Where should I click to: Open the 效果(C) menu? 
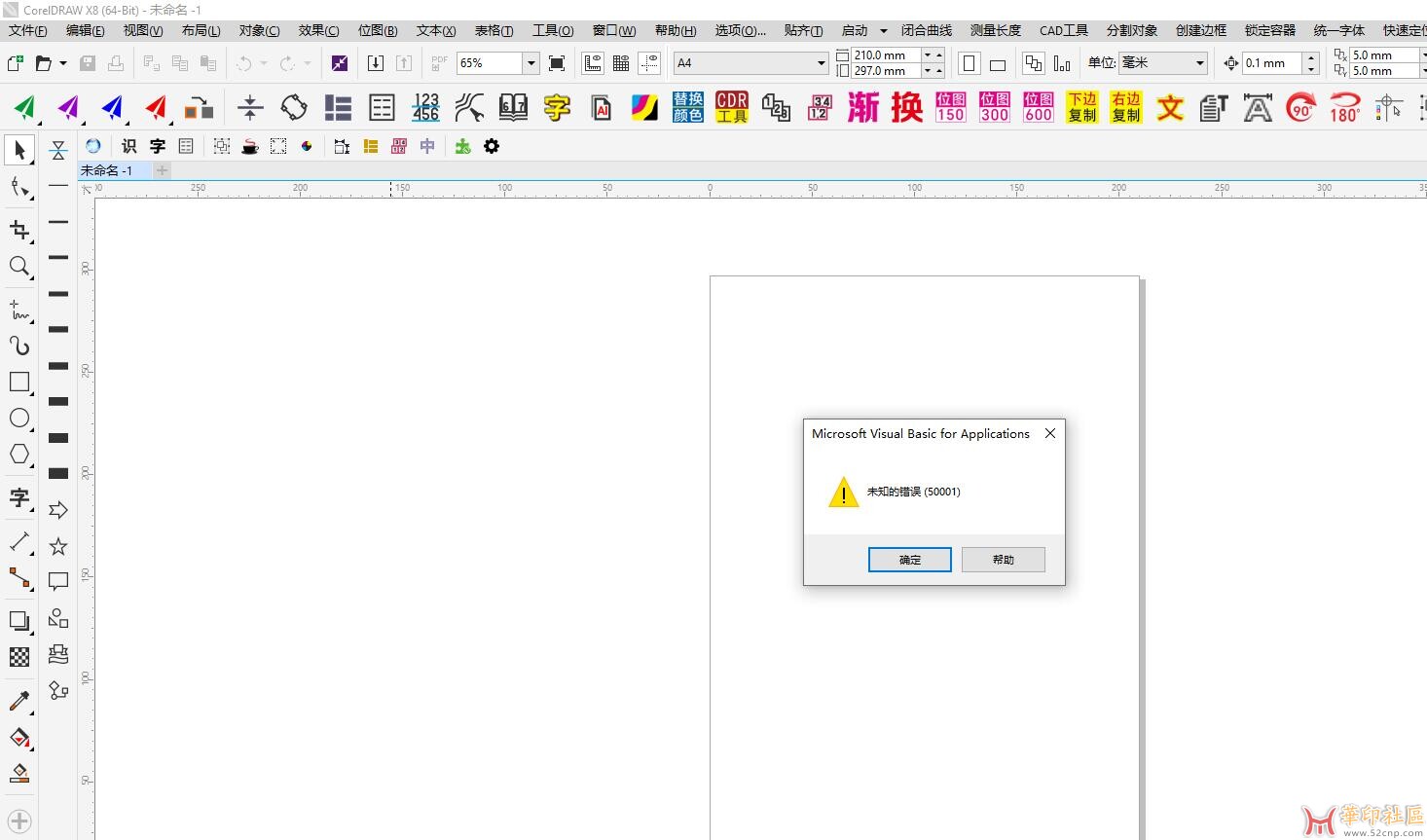point(319,31)
